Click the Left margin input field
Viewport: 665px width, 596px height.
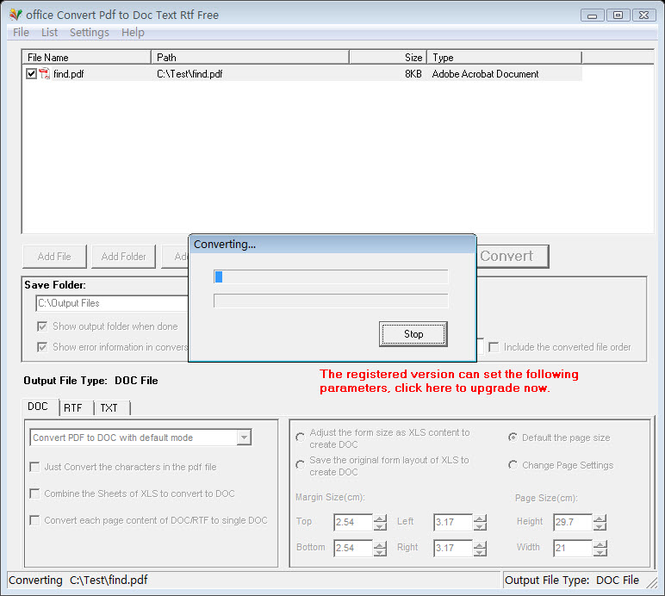453,522
